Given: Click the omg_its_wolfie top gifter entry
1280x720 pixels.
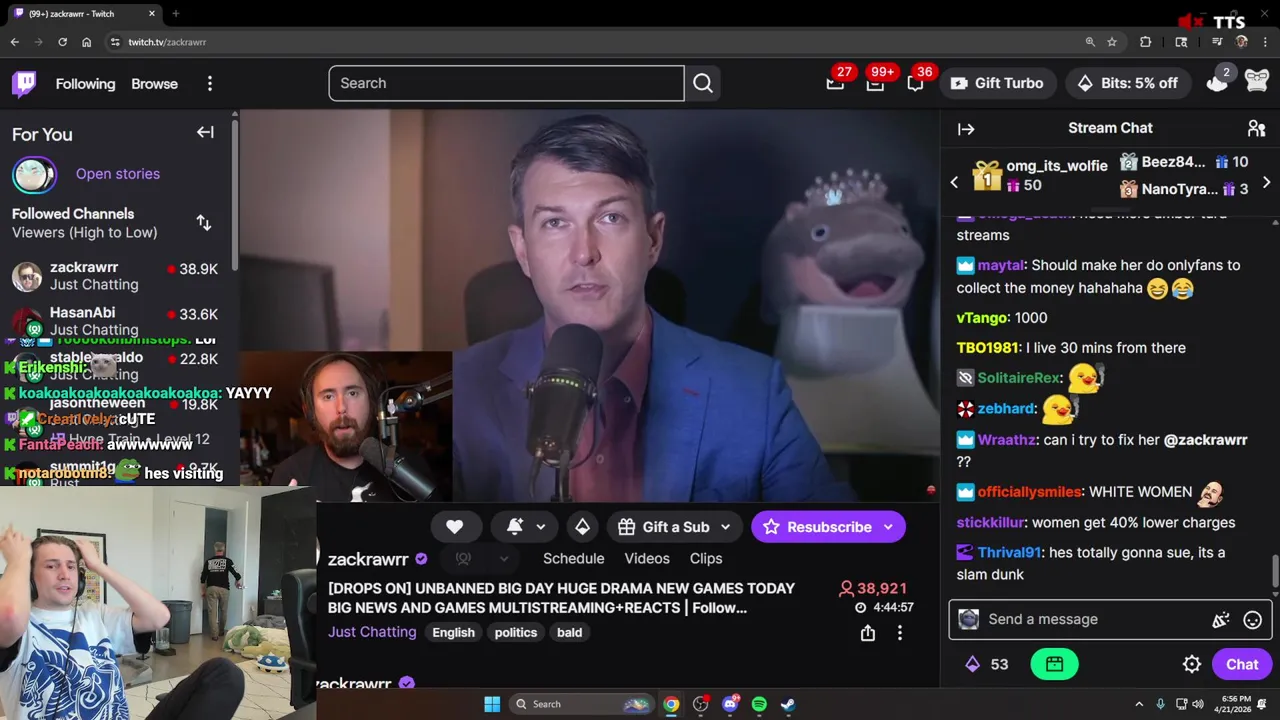Looking at the screenshot, I should pos(1040,175).
